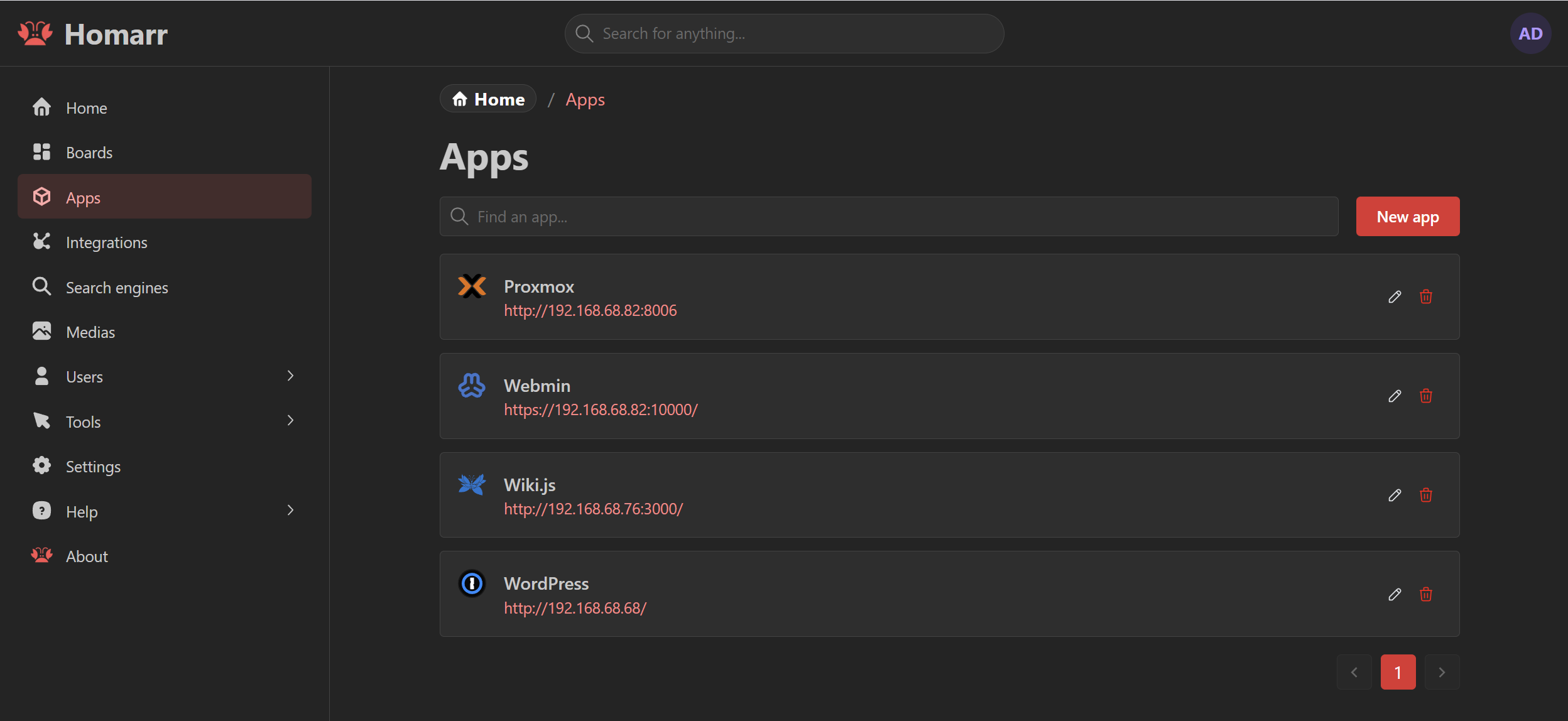1568x721 pixels.
Task: Edit the Proxmox app with the pencil icon
Action: click(x=1395, y=296)
